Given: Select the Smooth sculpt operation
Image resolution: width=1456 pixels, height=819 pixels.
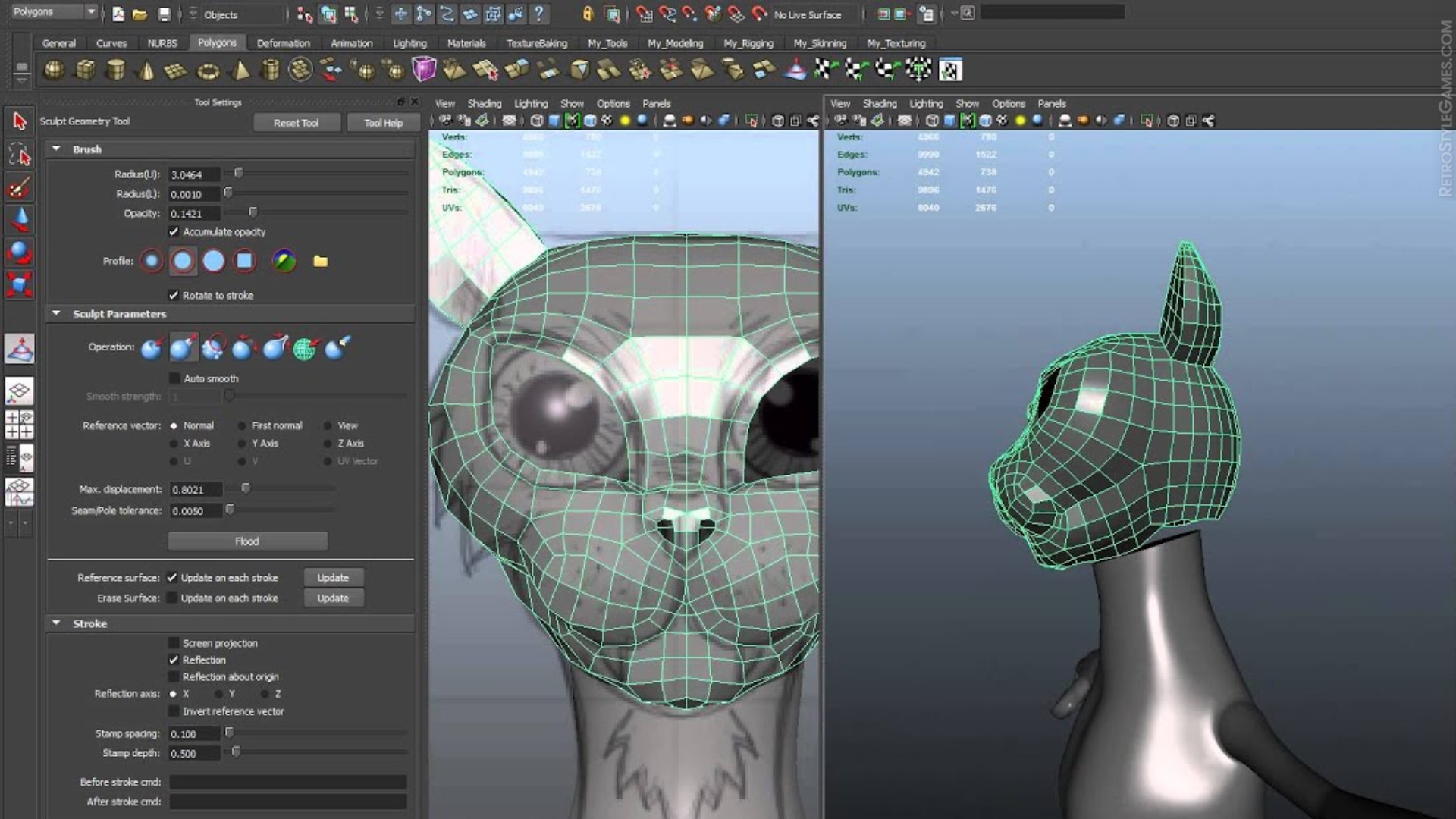Looking at the screenshot, I should coord(214,347).
